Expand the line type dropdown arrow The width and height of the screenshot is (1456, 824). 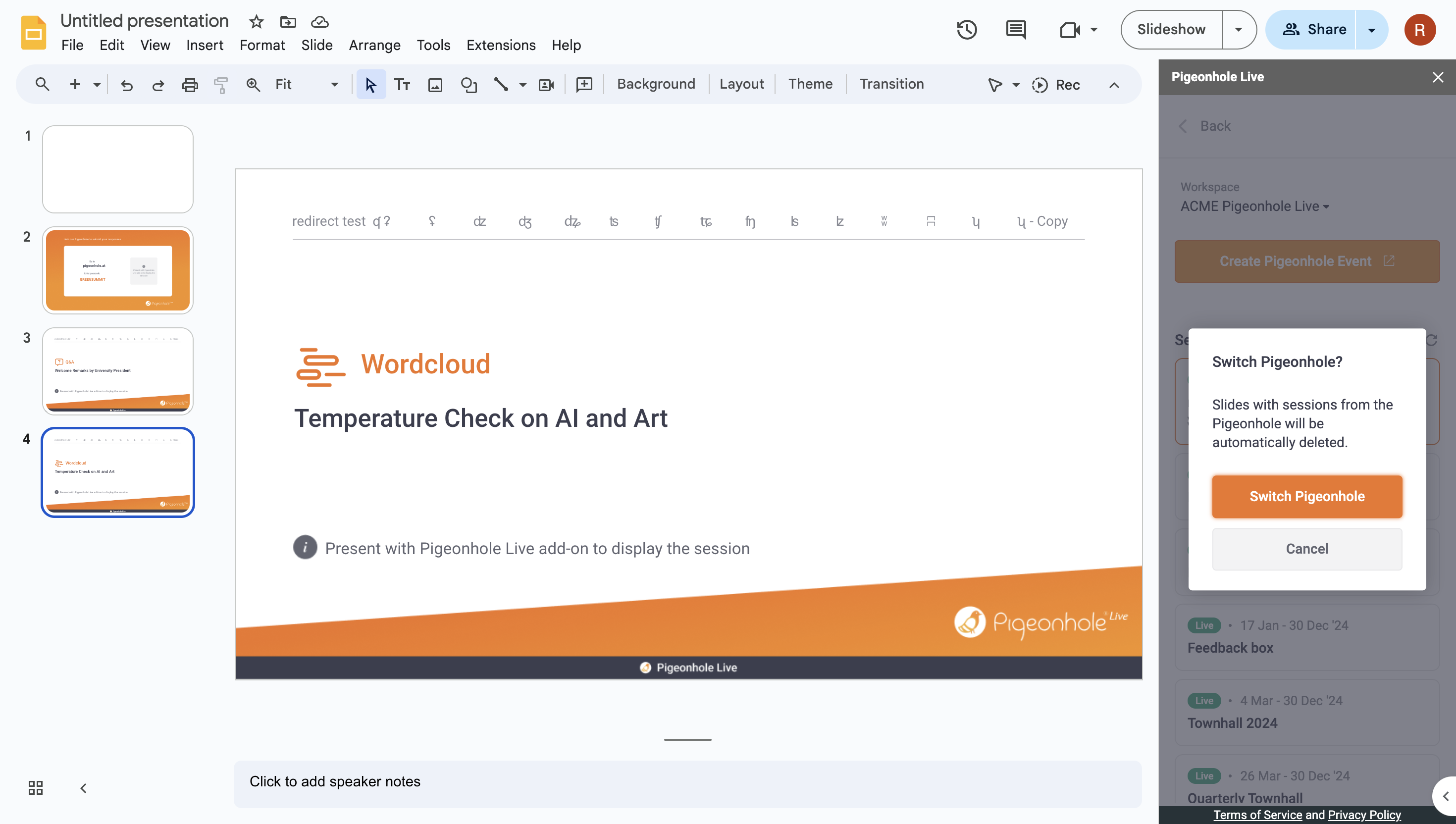click(522, 85)
